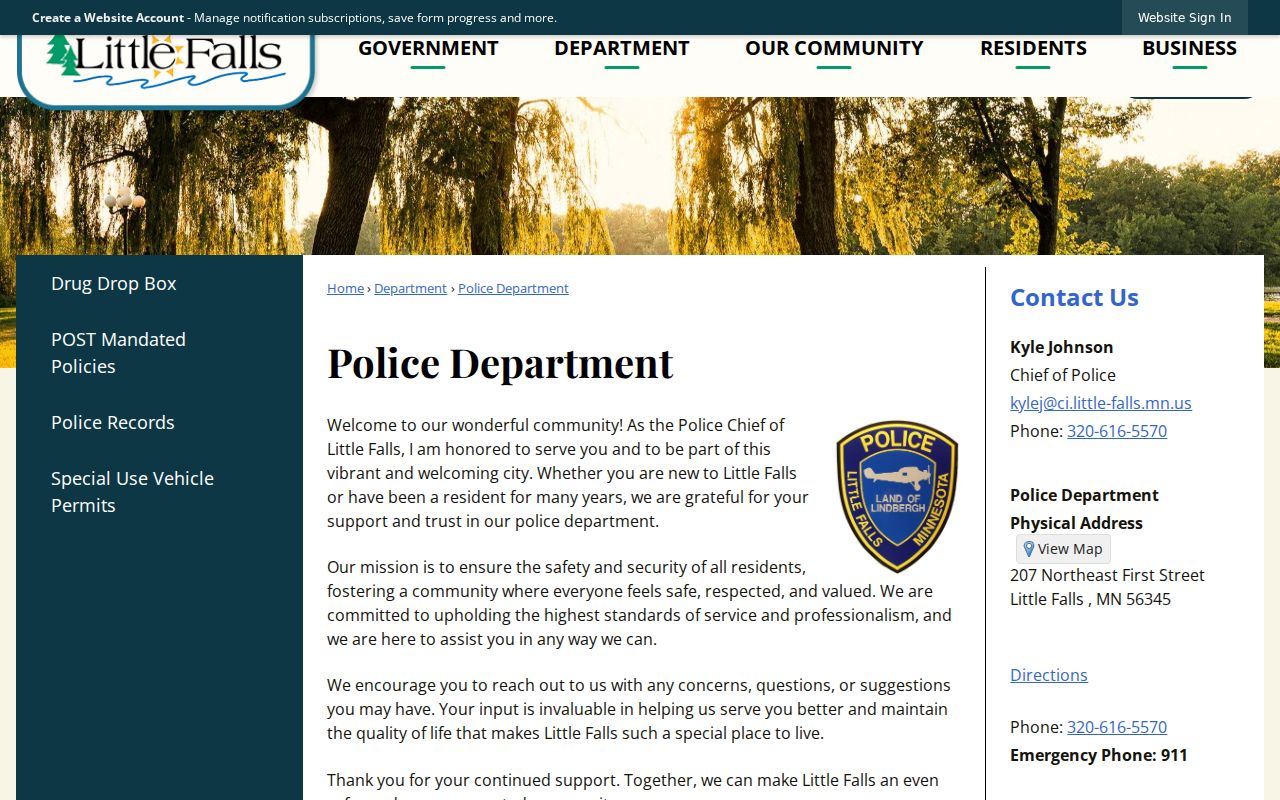Open the Business menu
This screenshot has width=1280, height=800.
pos(1189,48)
